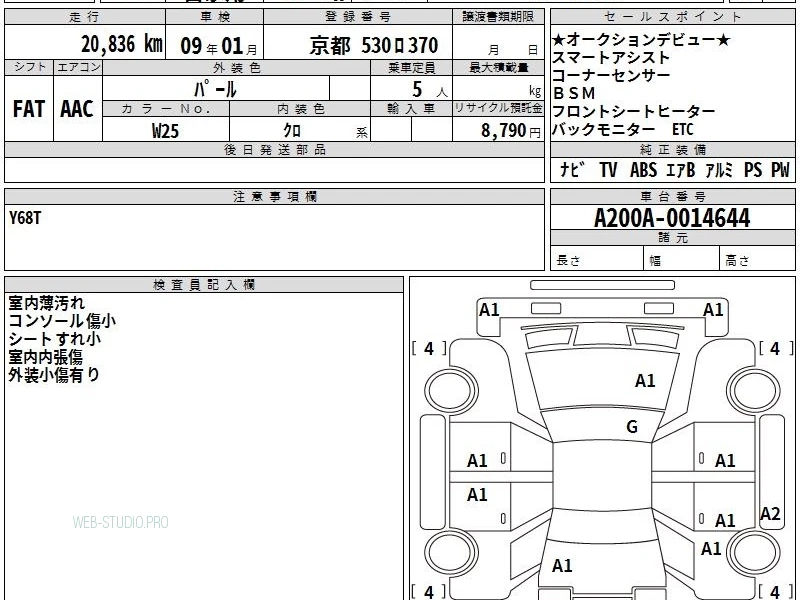800x600 pixels.
Task: Click the FAT shift value
Action: 29,109
